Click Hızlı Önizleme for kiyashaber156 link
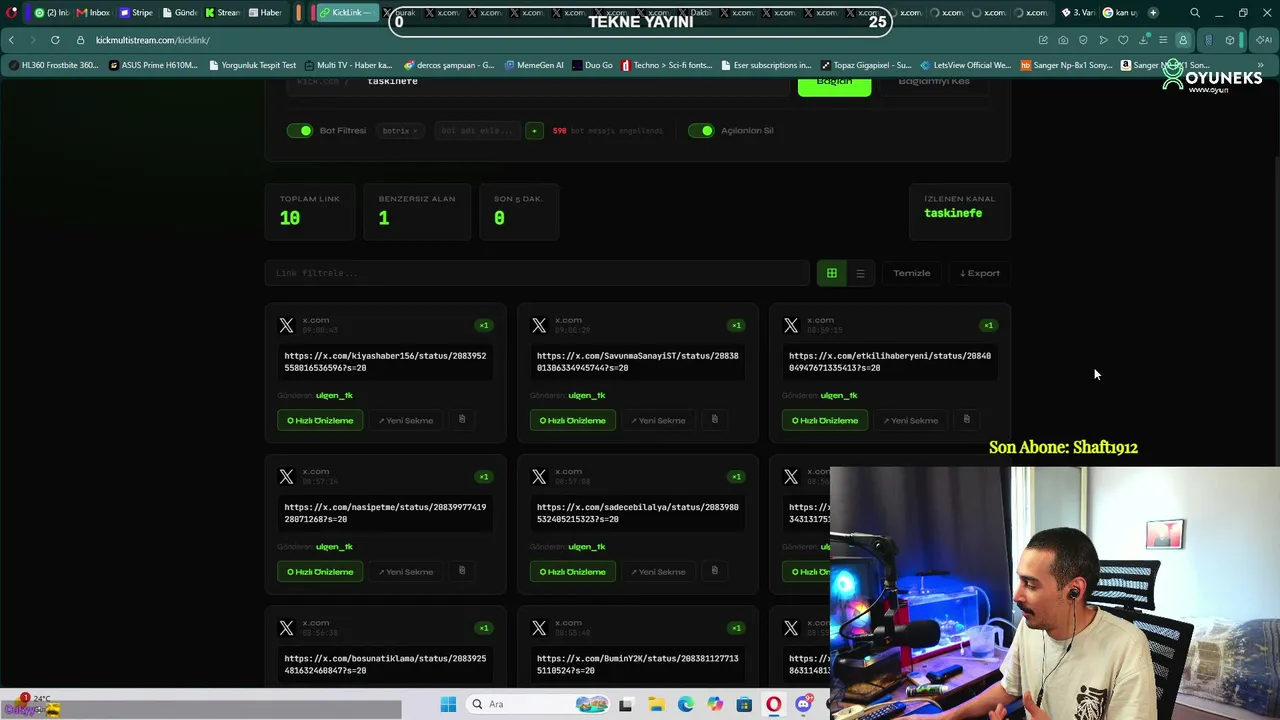Screen dimensions: 1280x720 click(x=320, y=420)
